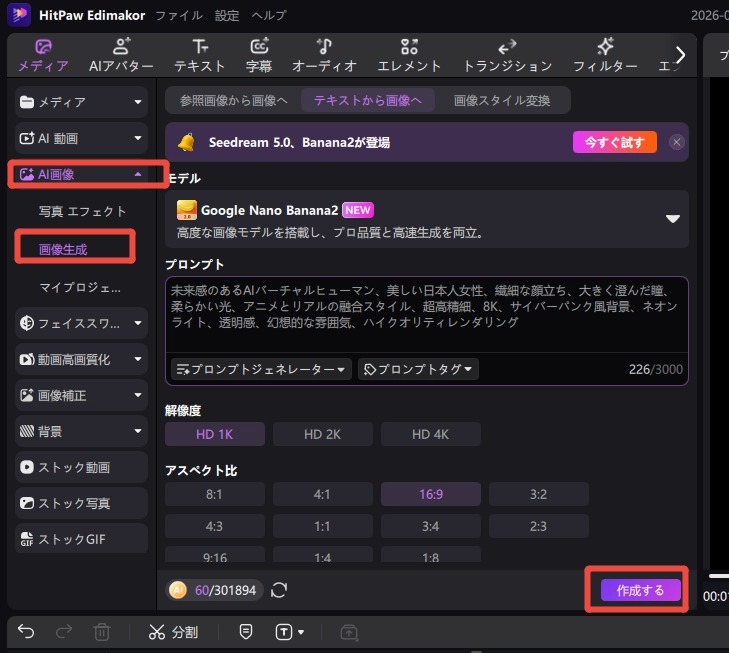The height and width of the screenshot is (653, 729).
Task: Select HD 2K resolution
Action: pyautogui.click(x=323, y=434)
